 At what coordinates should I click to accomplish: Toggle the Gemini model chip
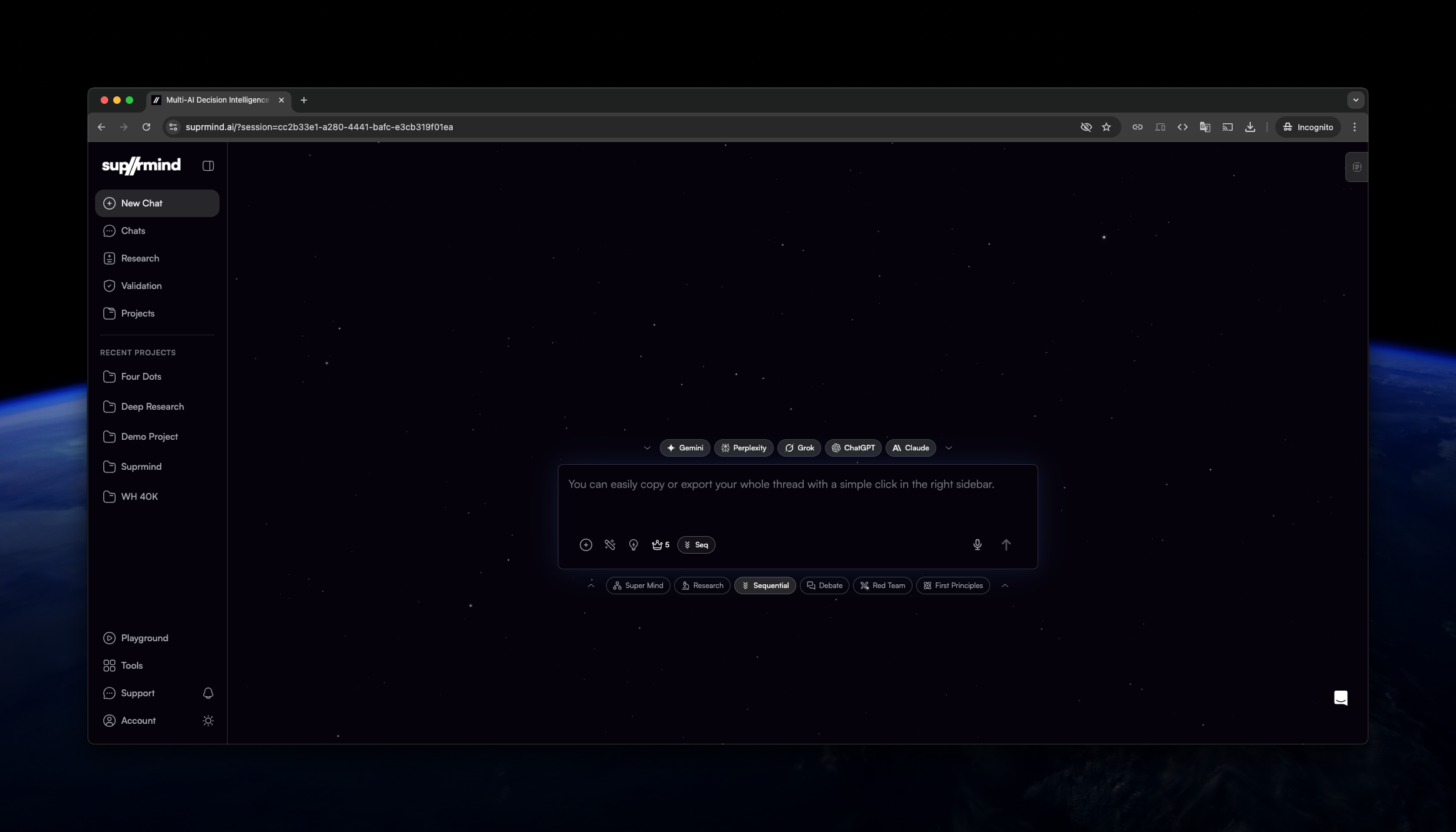tap(685, 448)
